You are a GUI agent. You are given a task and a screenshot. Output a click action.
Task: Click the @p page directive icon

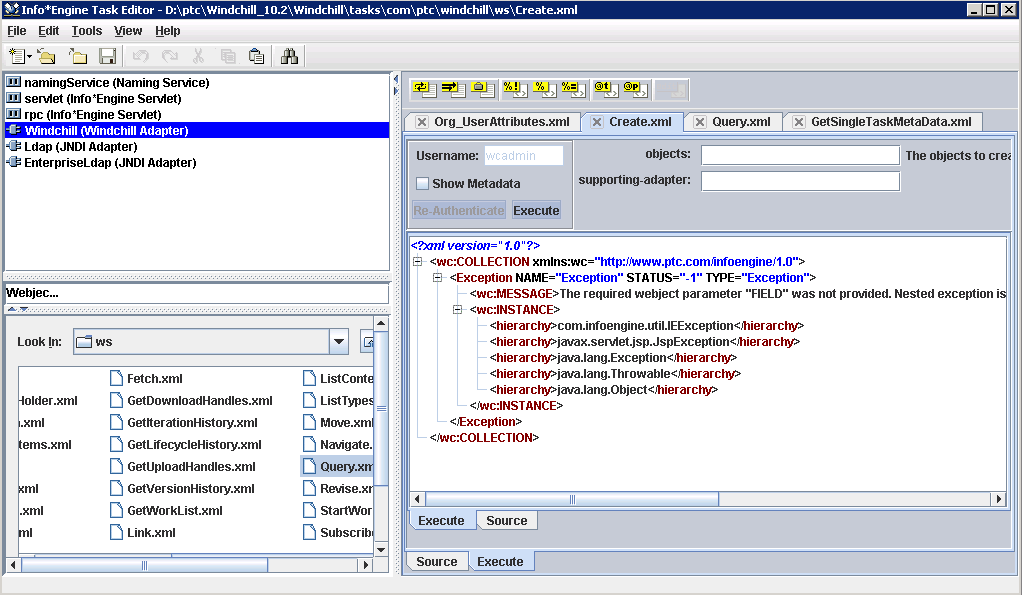635,89
